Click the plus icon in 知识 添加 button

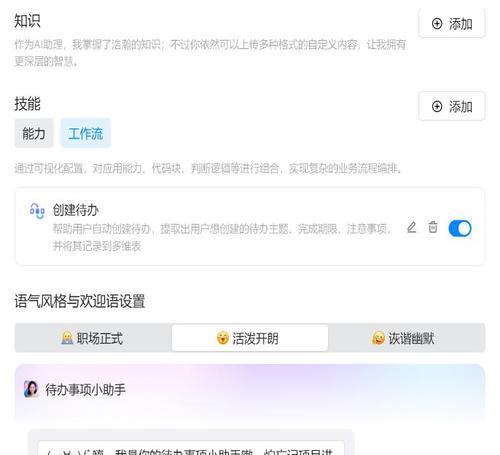pyautogui.click(x=437, y=24)
